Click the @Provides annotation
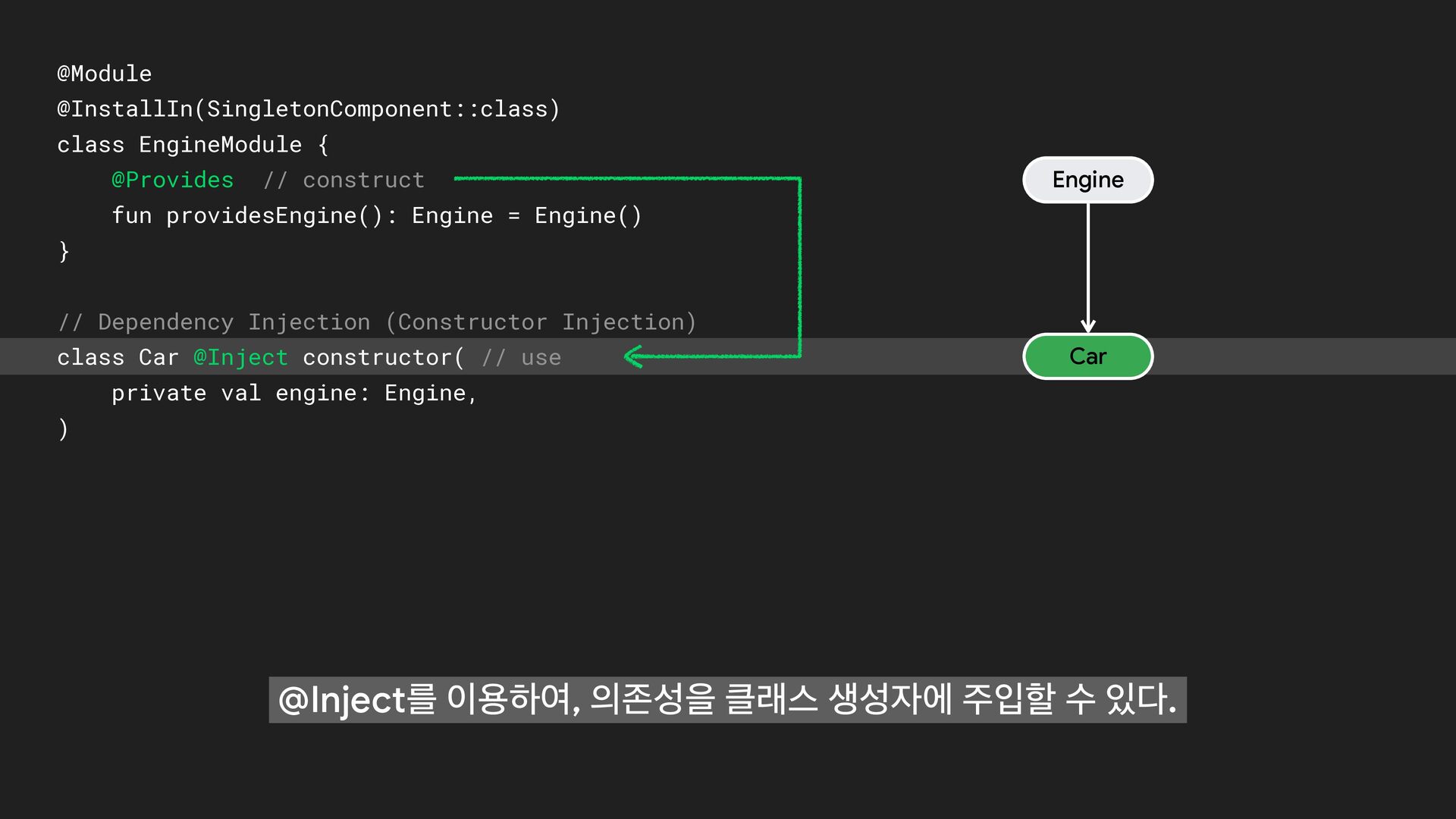Viewport: 1456px width, 819px height. pos(172,180)
